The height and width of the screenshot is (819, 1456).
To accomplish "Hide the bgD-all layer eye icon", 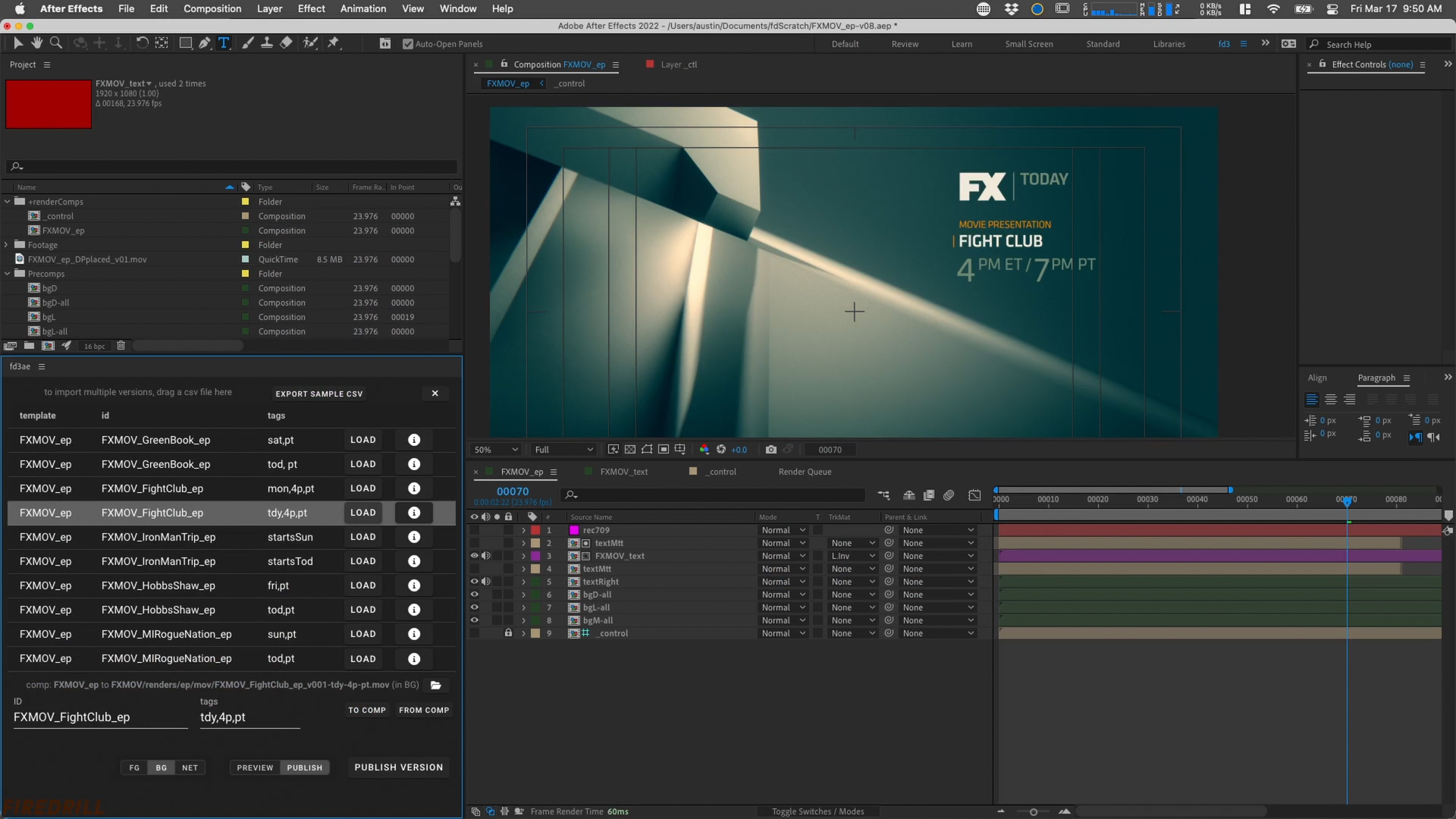I will pyautogui.click(x=474, y=595).
